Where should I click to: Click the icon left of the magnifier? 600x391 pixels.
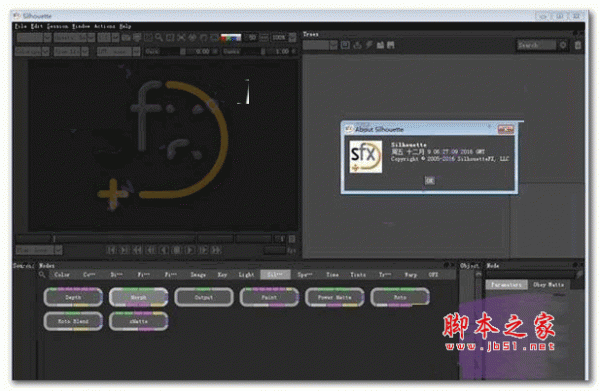(x=148, y=37)
